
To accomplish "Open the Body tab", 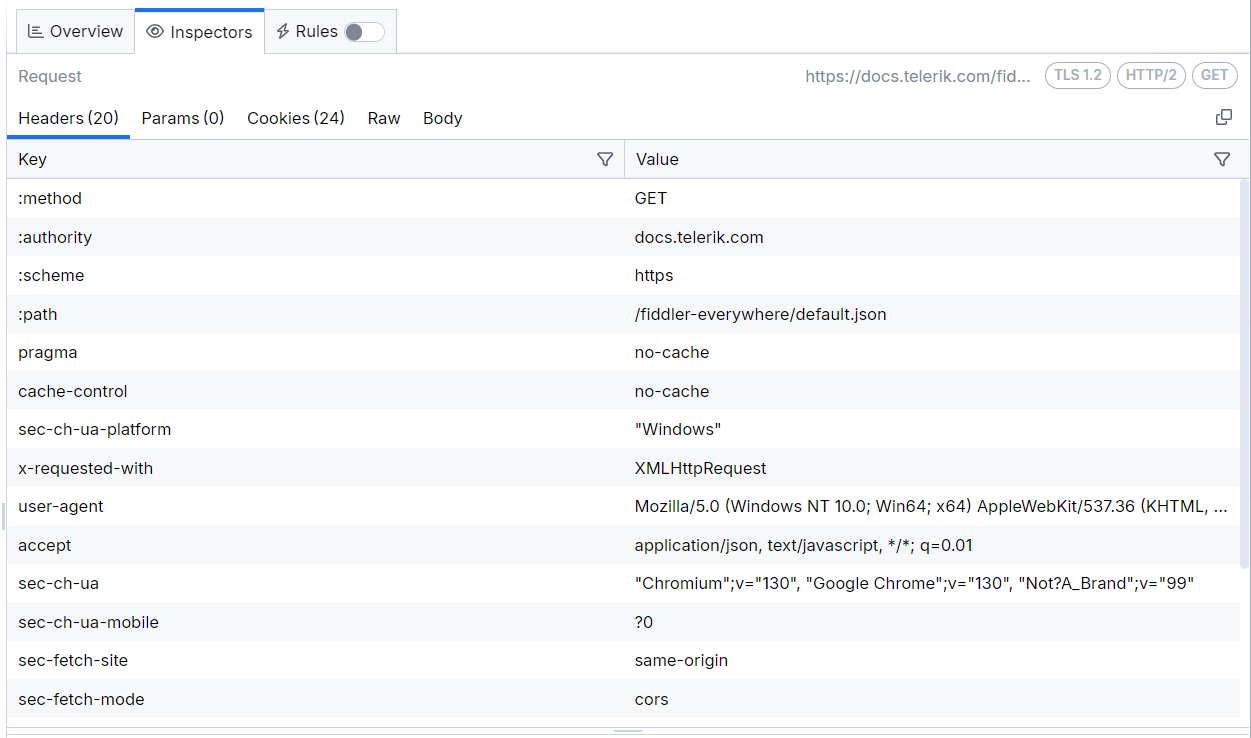I will pyautogui.click(x=443, y=118).
